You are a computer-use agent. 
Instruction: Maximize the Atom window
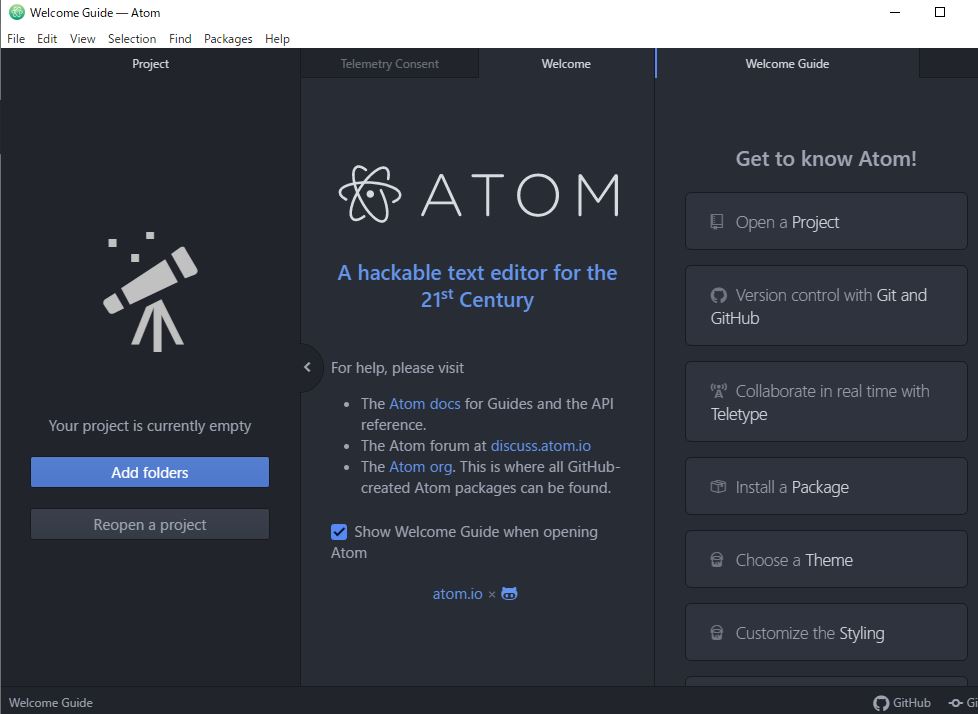tap(940, 12)
